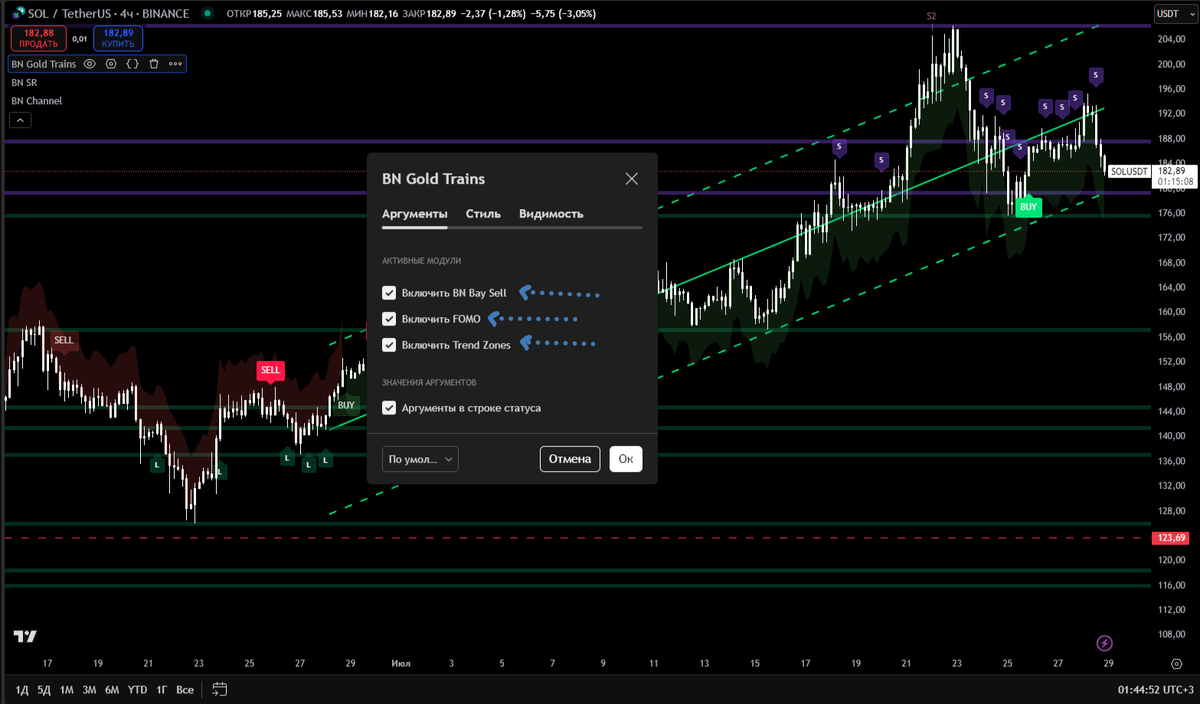Toggle visibility eye of BN Gold Trains
Viewport: 1200px width, 704px height.
(89, 64)
